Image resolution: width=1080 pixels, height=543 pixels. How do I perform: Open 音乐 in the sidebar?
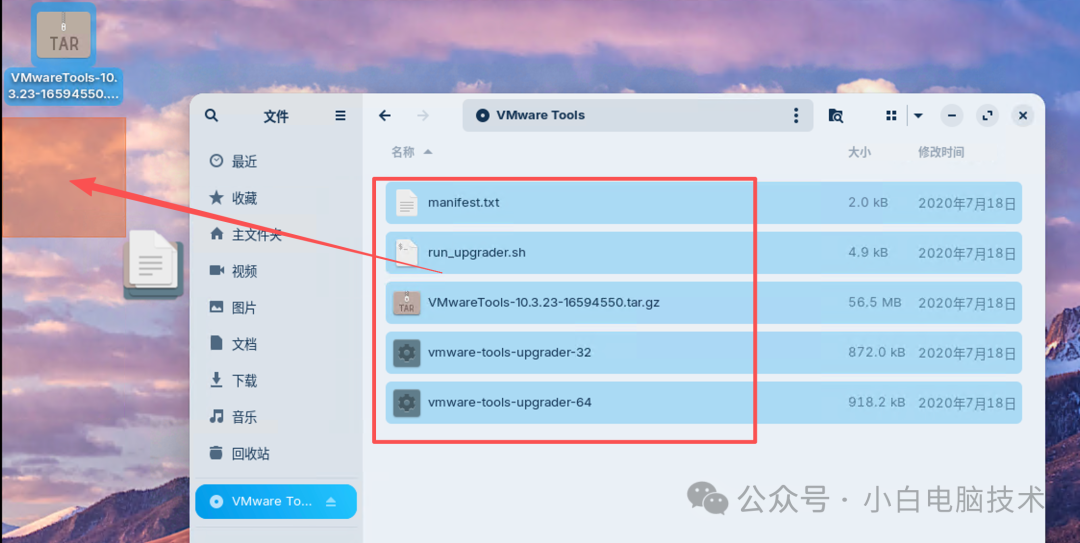click(245, 418)
